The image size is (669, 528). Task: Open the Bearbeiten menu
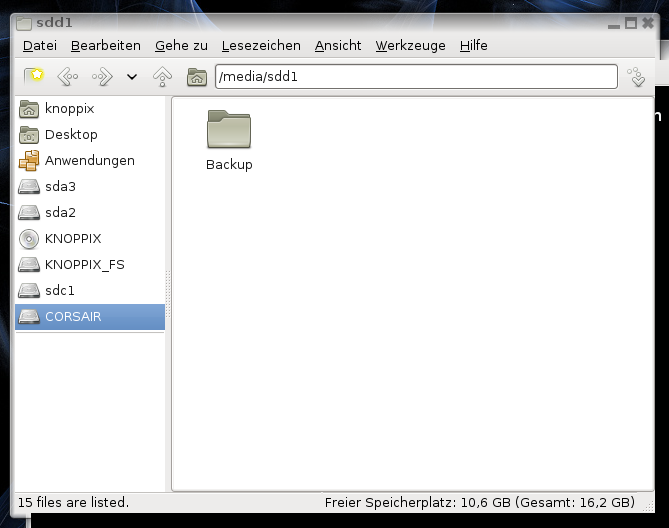(x=106, y=46)
